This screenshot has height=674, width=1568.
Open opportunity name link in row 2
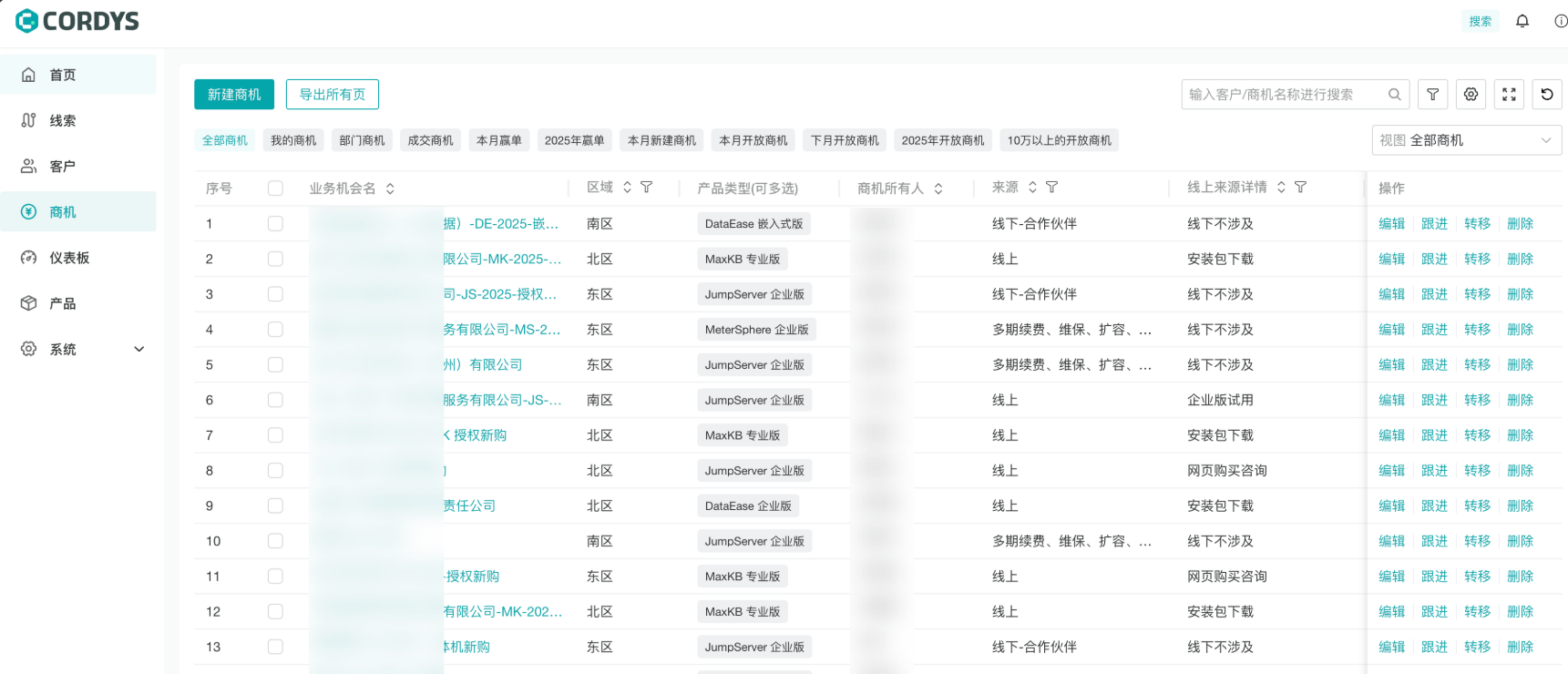click(x=436, y=259)
